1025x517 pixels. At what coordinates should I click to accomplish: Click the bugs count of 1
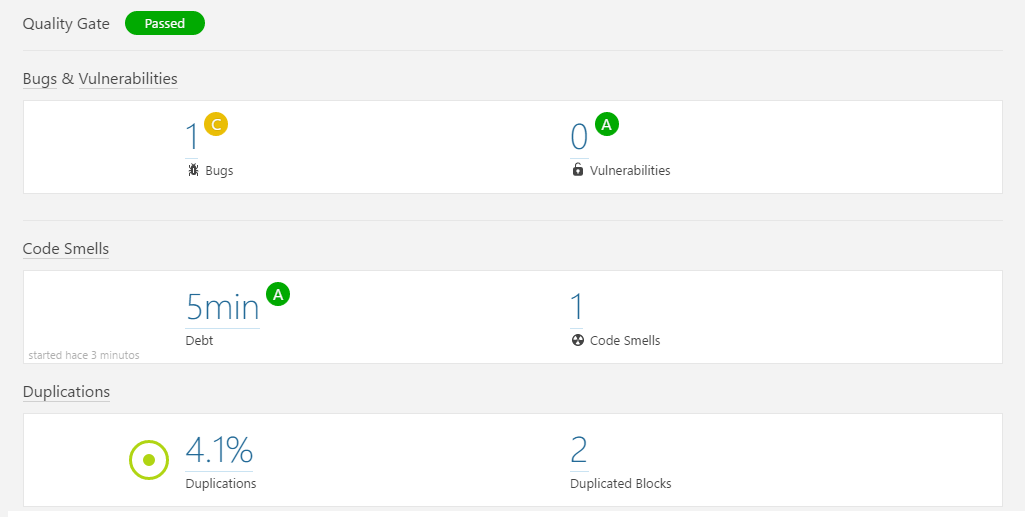click(192, 138)
